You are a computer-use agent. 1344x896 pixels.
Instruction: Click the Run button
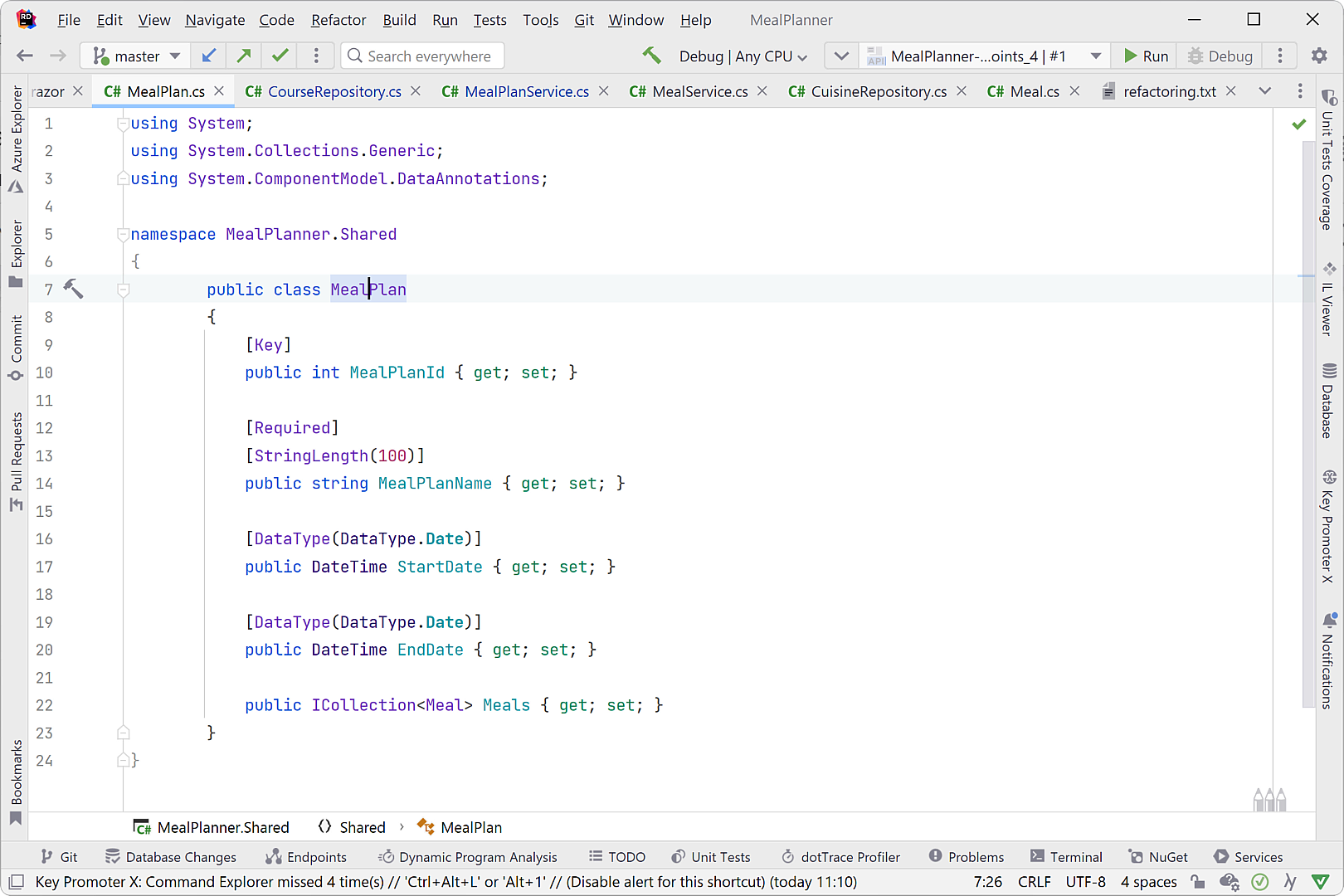tap(1145, 56)
